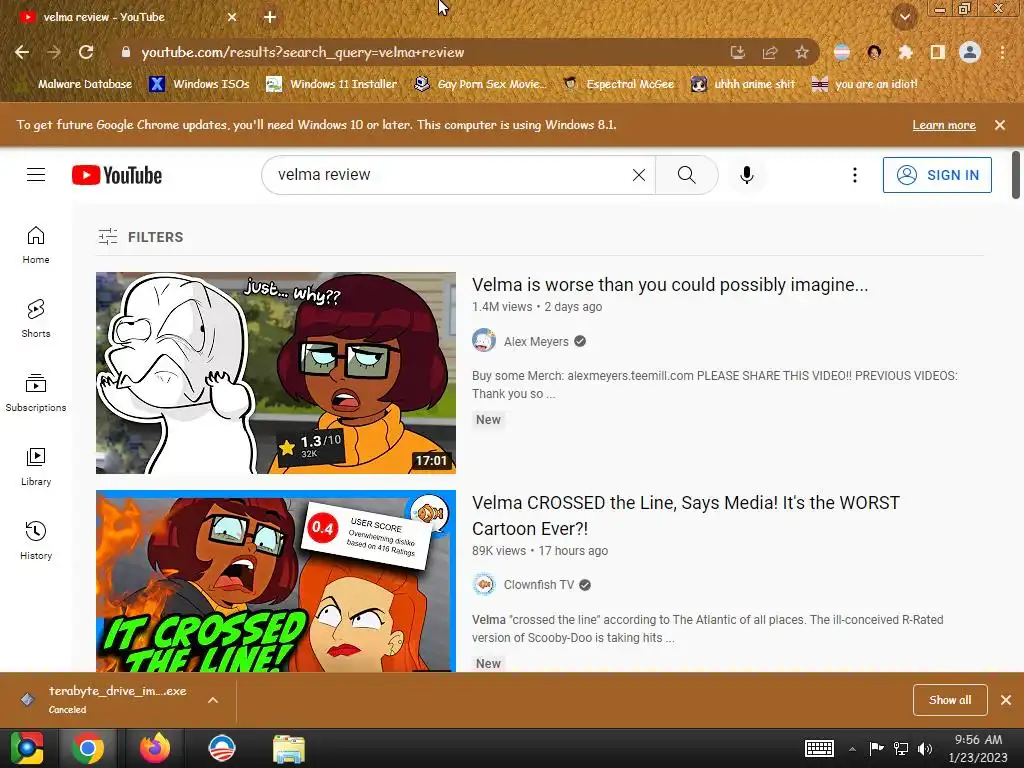1024x768 pixels.
Task: Click Alex Meyers channel avatar
Action: pyautogui.click(x=484, y=341)
